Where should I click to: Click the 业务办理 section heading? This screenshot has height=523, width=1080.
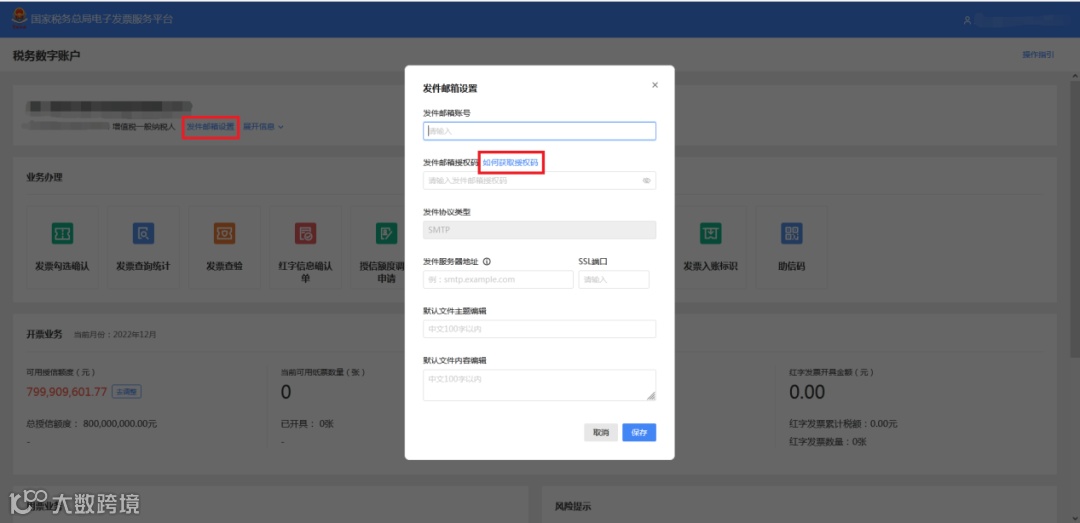pos(44,178)
